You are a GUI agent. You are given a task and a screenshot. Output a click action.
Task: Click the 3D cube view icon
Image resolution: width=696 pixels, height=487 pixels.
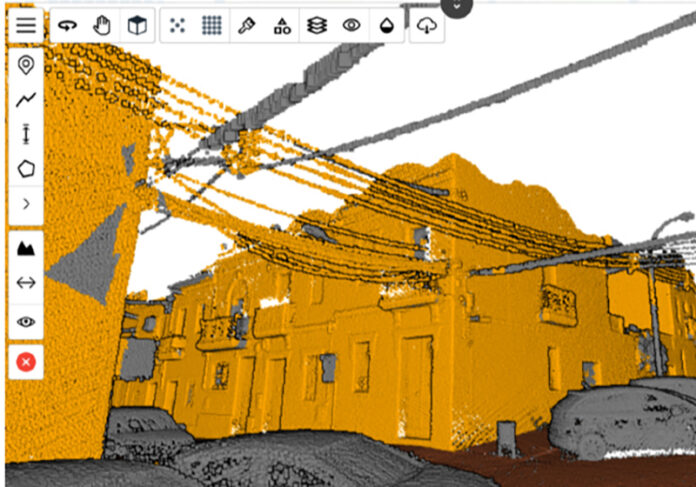[x=137, y=26]
